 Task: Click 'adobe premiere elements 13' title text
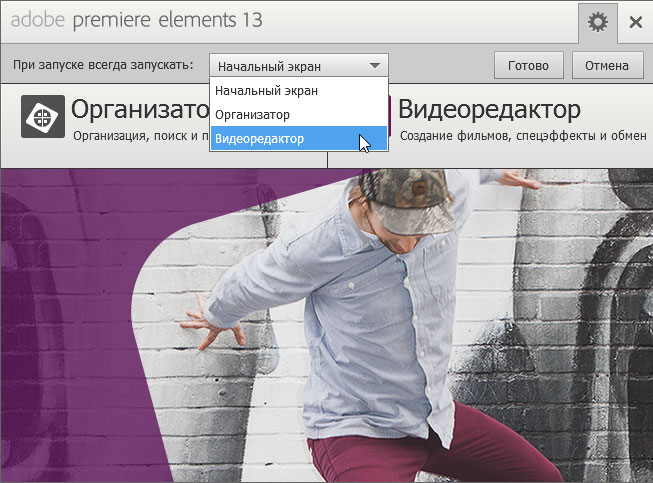137,20
